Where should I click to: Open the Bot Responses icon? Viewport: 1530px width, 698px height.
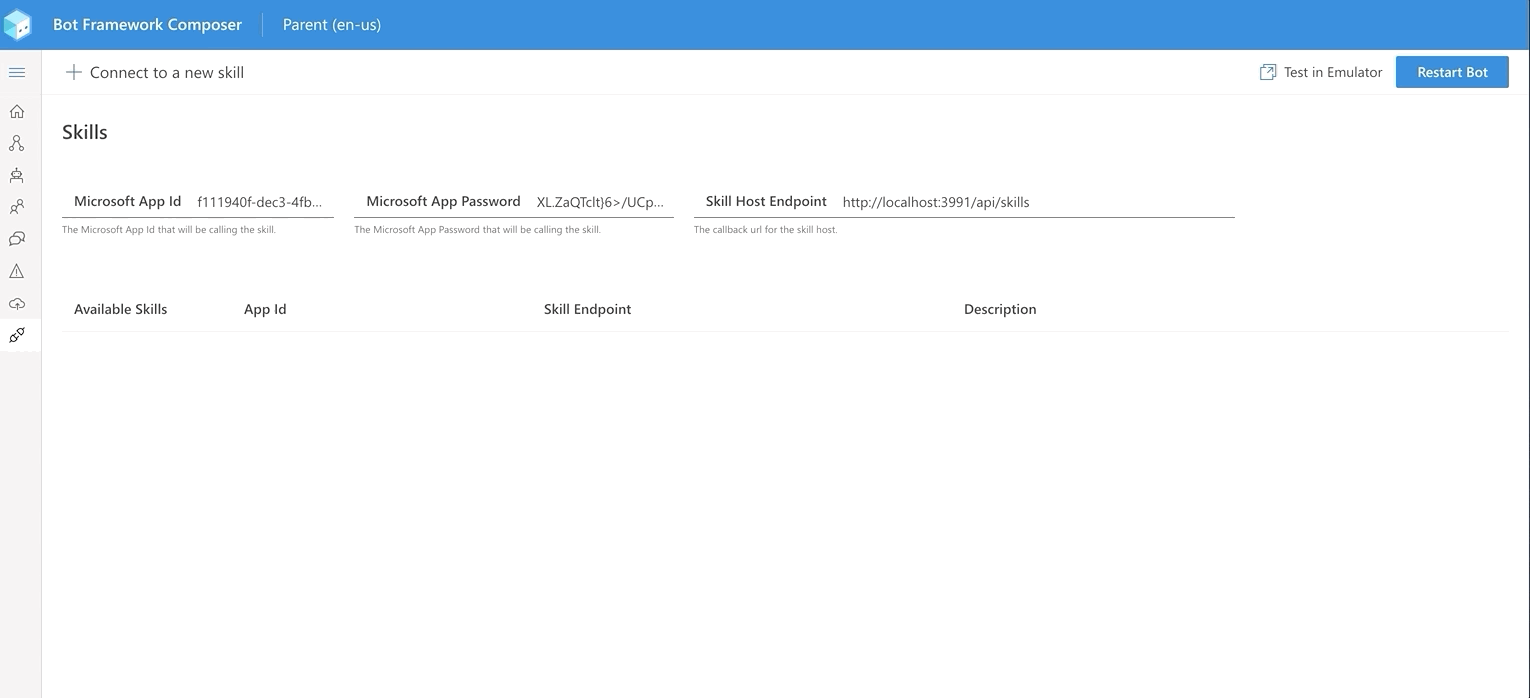[x=17, y=175]
